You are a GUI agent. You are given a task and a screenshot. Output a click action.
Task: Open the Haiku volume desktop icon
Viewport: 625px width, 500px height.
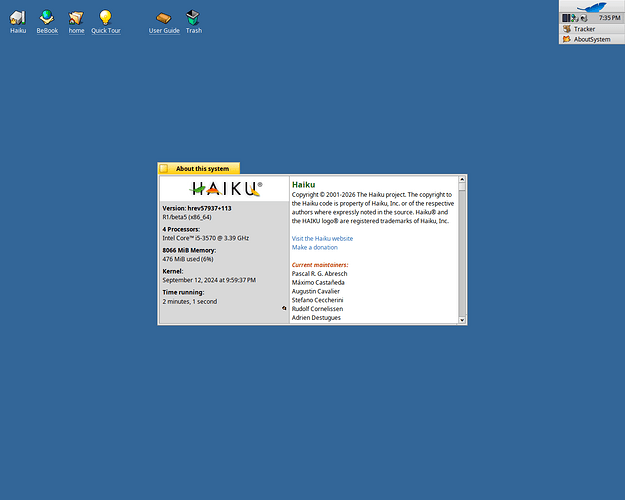point(18,18)
